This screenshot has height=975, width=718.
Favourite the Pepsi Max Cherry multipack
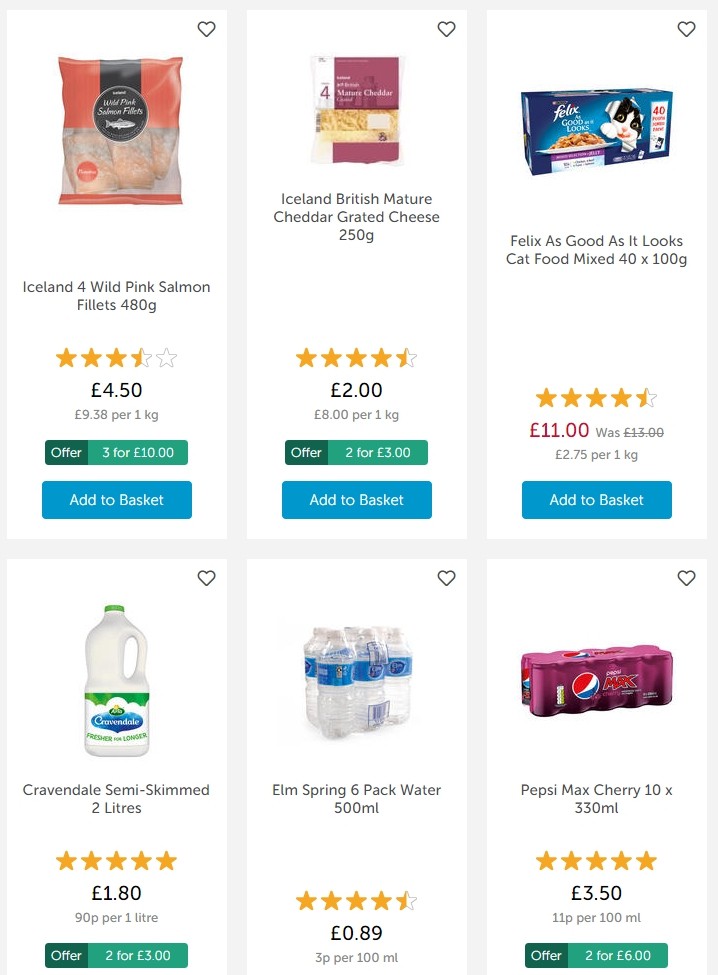click(x=686, y=578)
